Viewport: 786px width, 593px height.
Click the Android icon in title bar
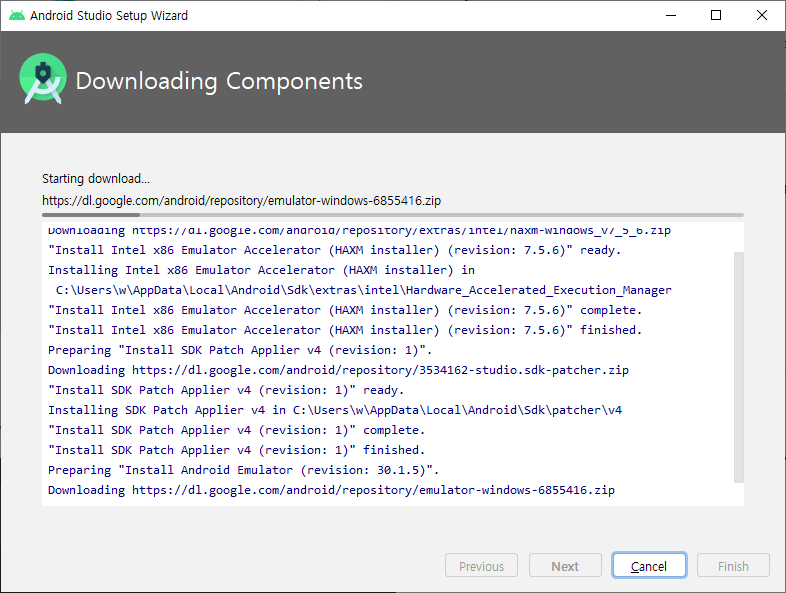(x=17, y=16)
